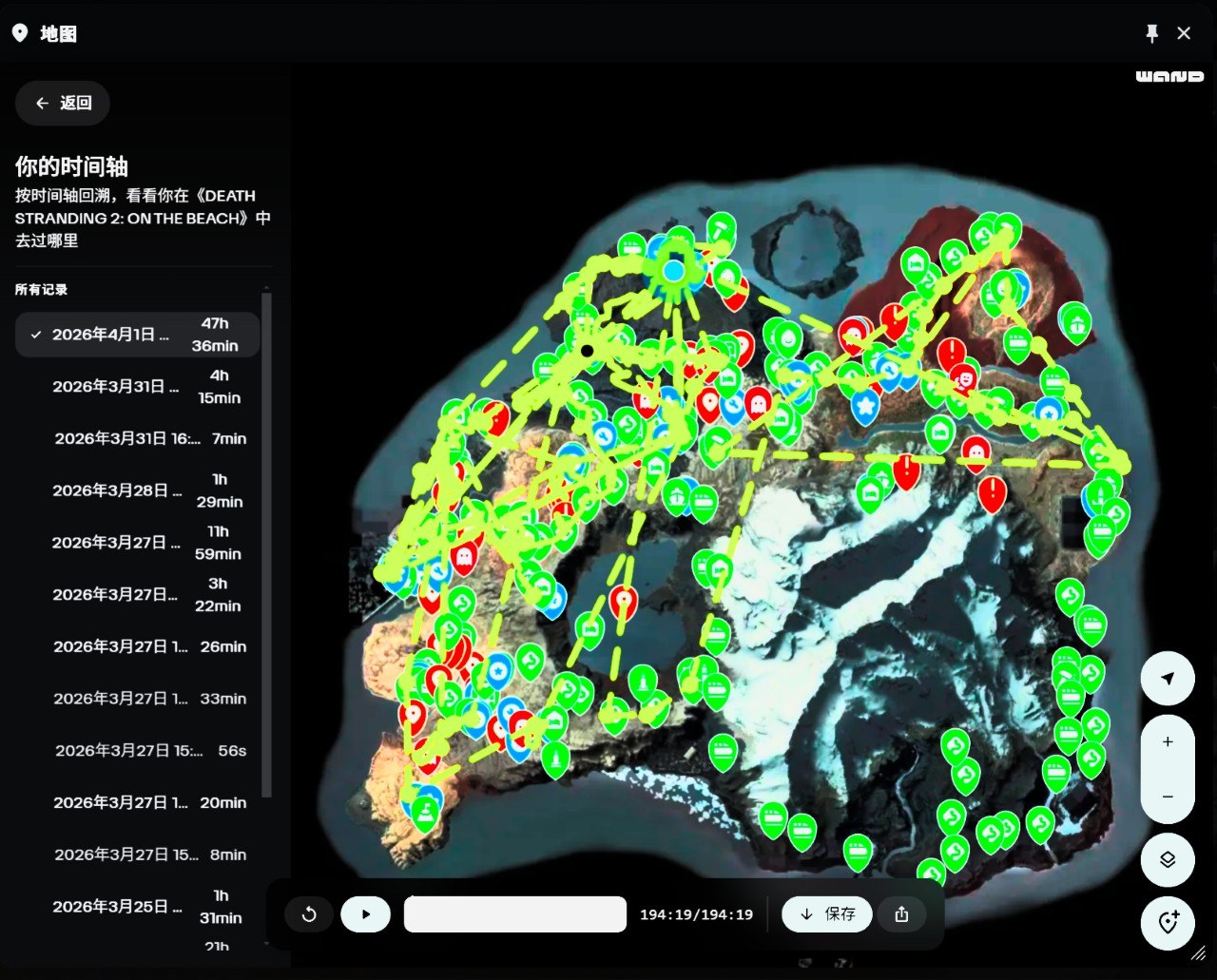Click the cyan current-location marker on map
The width and height of the screenshot is (1217, 980).
coord(674,272)
